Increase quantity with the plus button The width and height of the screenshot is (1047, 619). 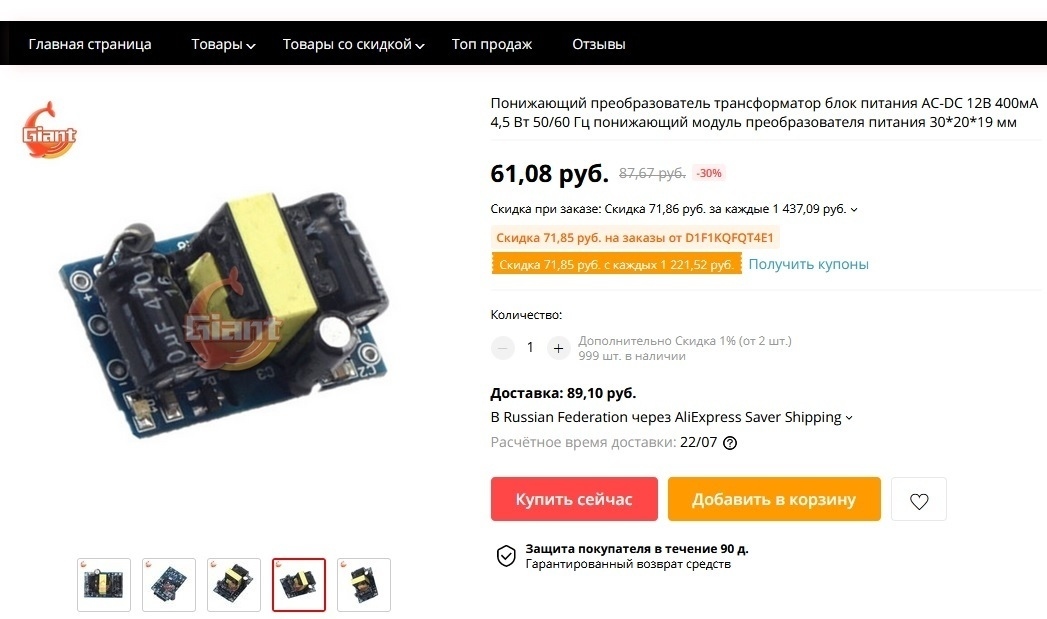pos(558,348)
